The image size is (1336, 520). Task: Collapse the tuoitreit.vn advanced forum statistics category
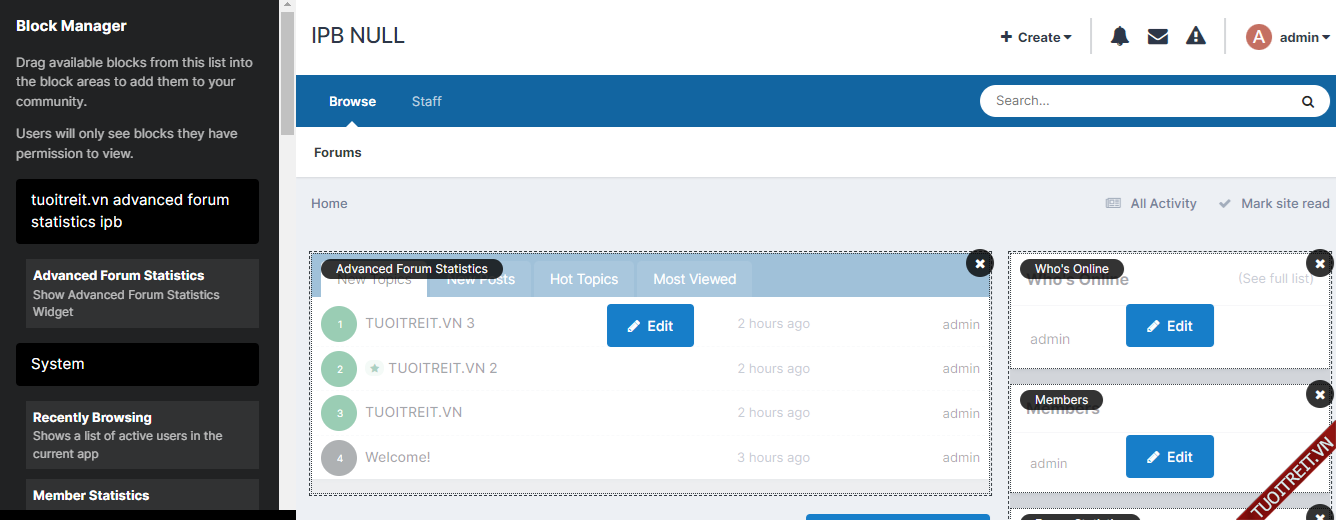pyautogui.click(x=137, y=211)
